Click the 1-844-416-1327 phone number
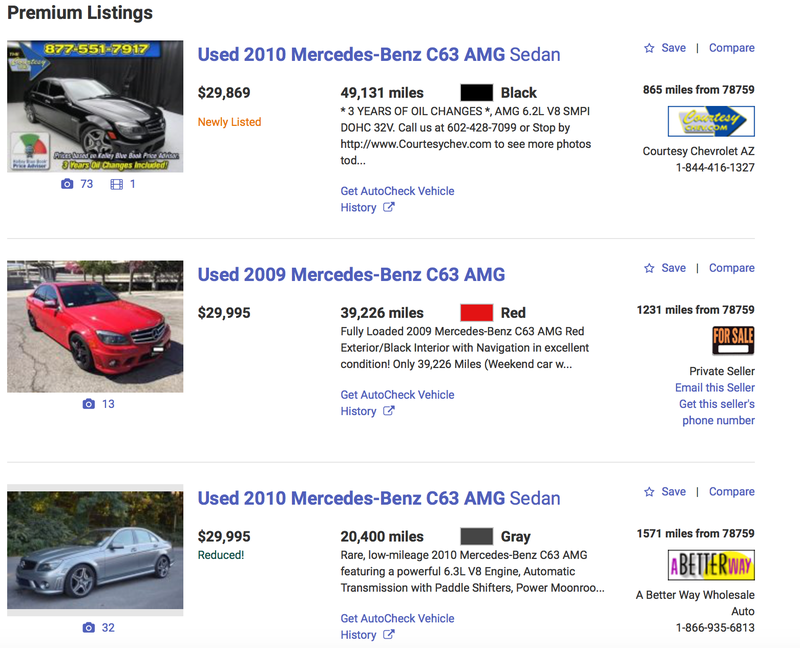The height and width of the screenshot is (648, 800). pos(715,168)
